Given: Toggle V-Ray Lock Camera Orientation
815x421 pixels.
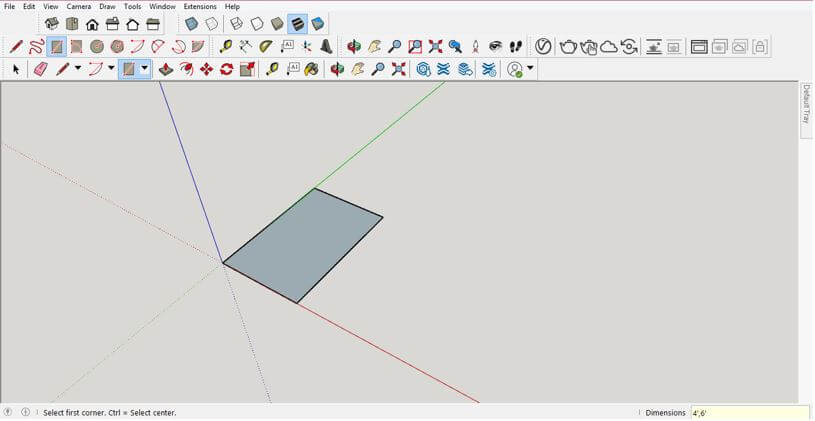Looking at the screenshot, I should click(x=759, y=47).
